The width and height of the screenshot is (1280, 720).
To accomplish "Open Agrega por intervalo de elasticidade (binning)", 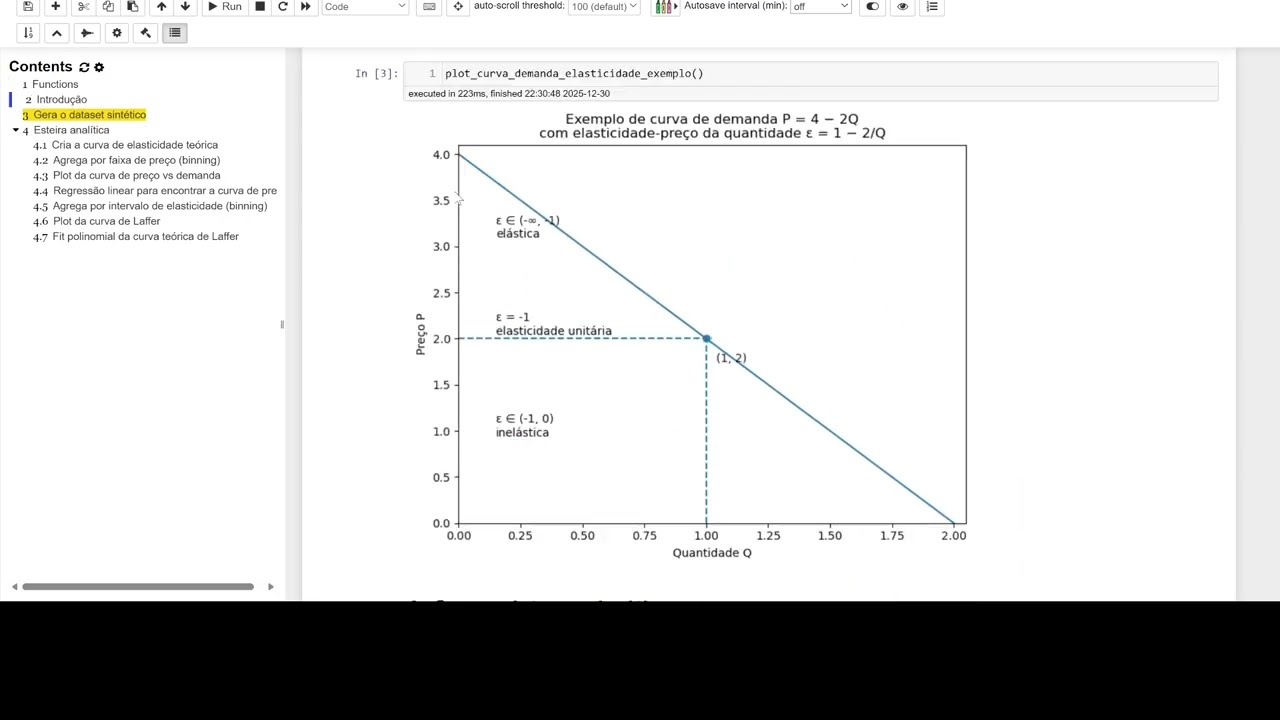I will 160,206.
